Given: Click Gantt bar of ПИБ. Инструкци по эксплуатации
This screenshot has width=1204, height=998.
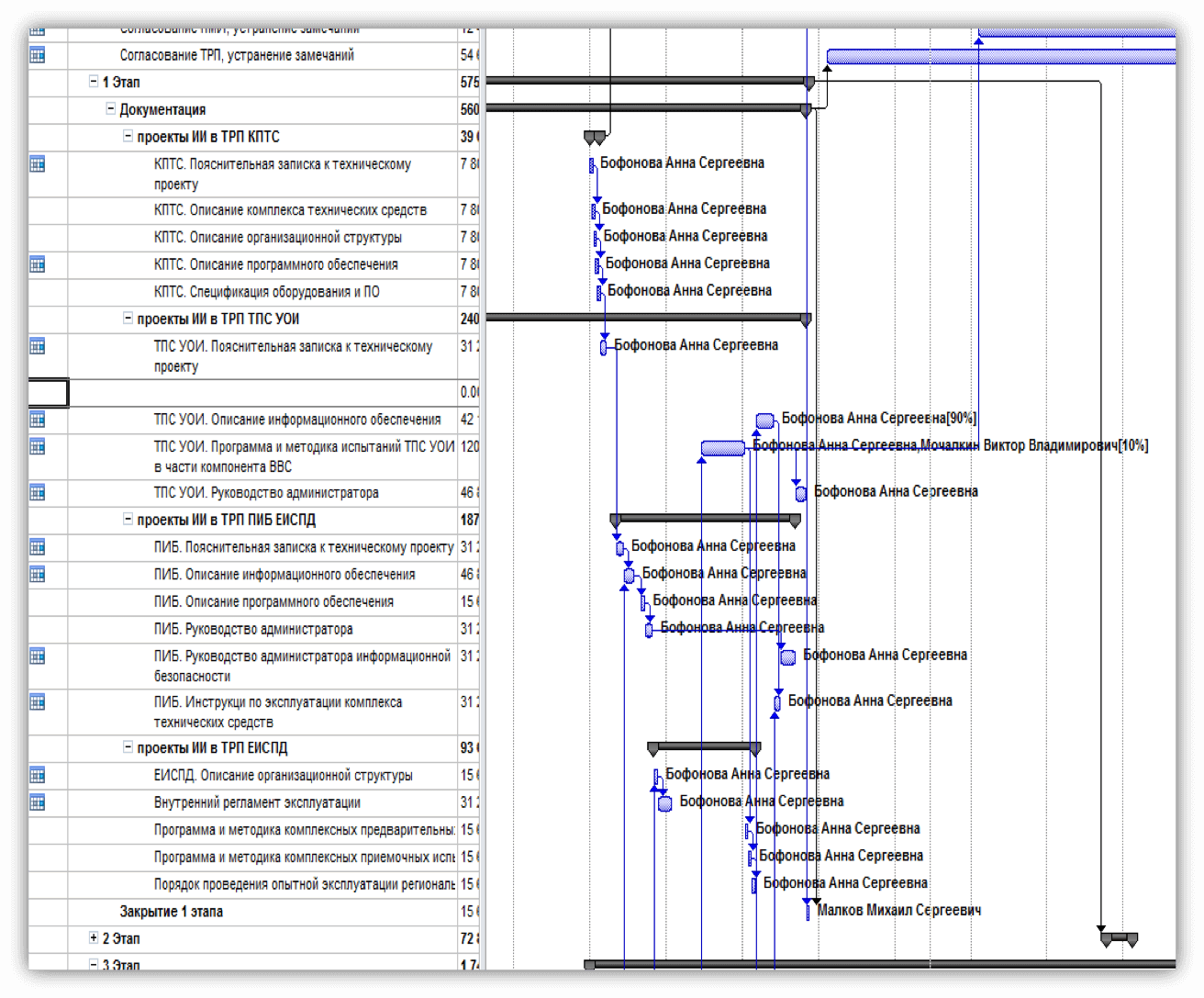Looking at the screenshot, I should pyautogui.click(x=776, y=703).
